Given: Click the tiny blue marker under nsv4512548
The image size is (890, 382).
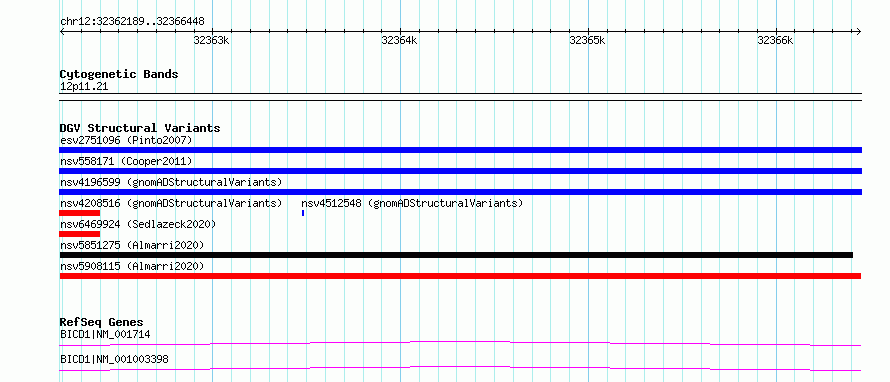Looking at the screenshot, I should [x=303, y=213].
